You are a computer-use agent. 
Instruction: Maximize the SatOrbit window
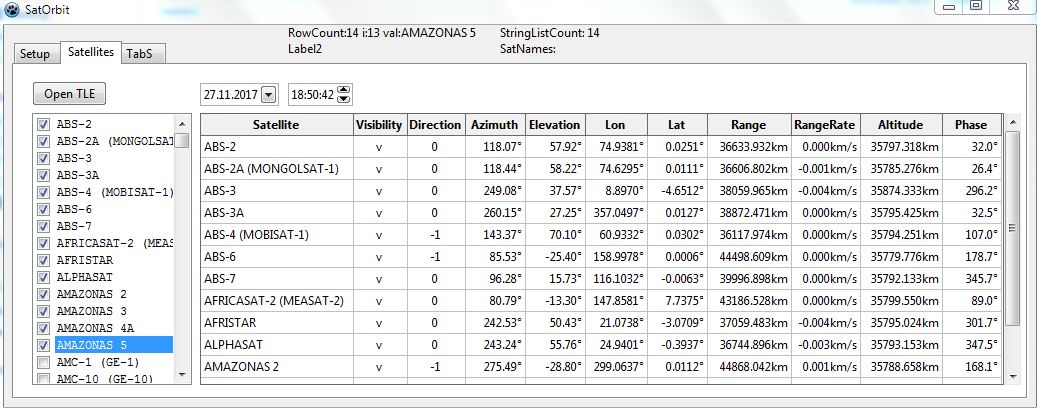974,6
